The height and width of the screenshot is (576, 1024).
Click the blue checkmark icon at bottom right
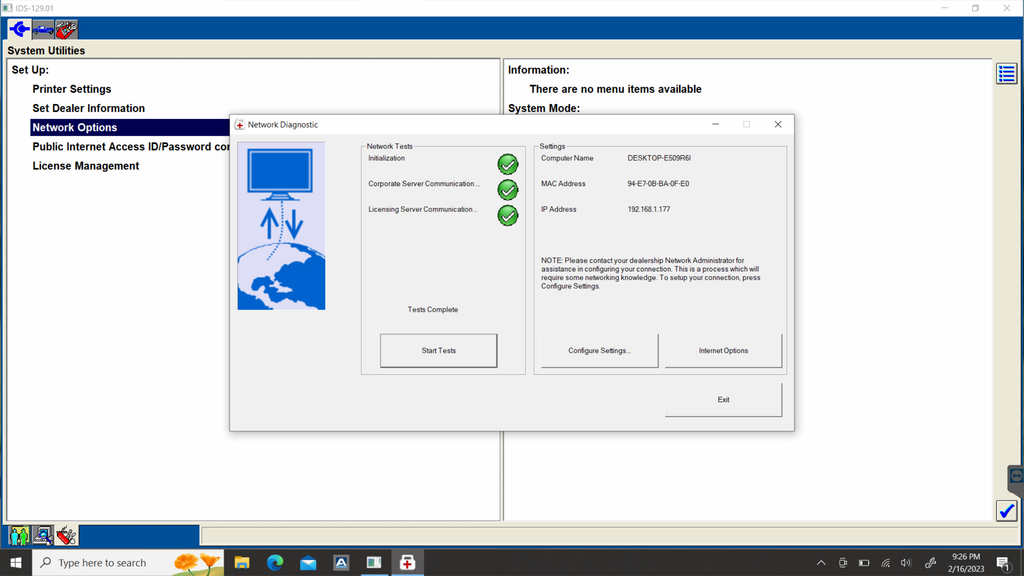tap(1006, 510)
